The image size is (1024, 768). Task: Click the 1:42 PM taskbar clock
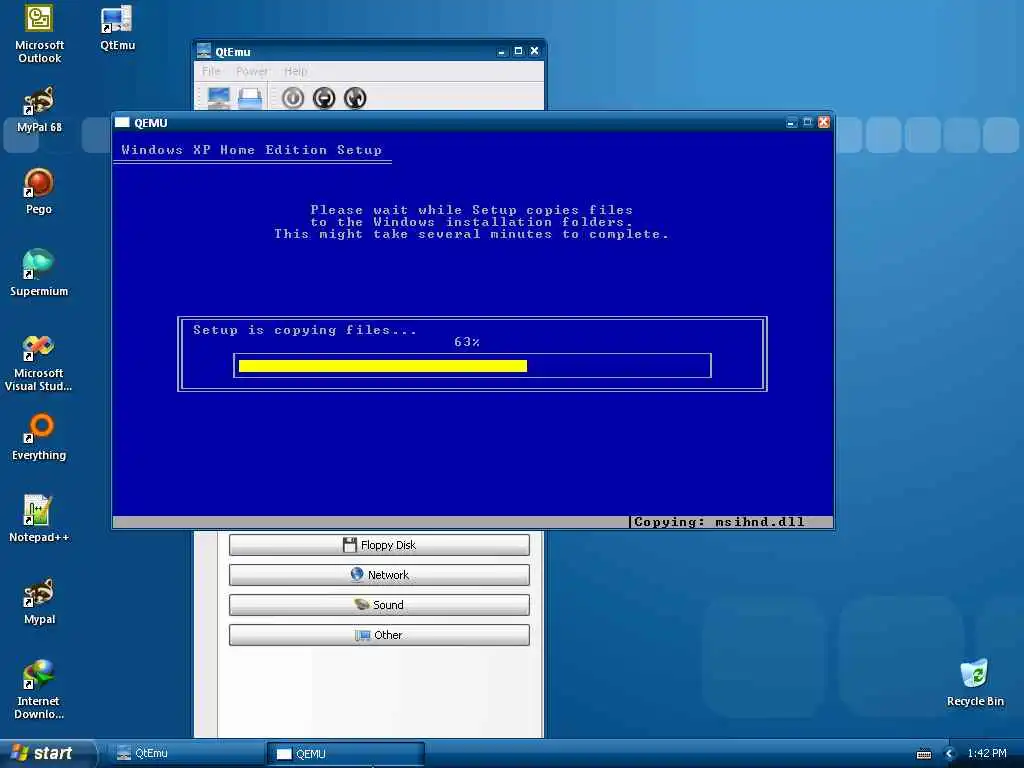[987, 754]
